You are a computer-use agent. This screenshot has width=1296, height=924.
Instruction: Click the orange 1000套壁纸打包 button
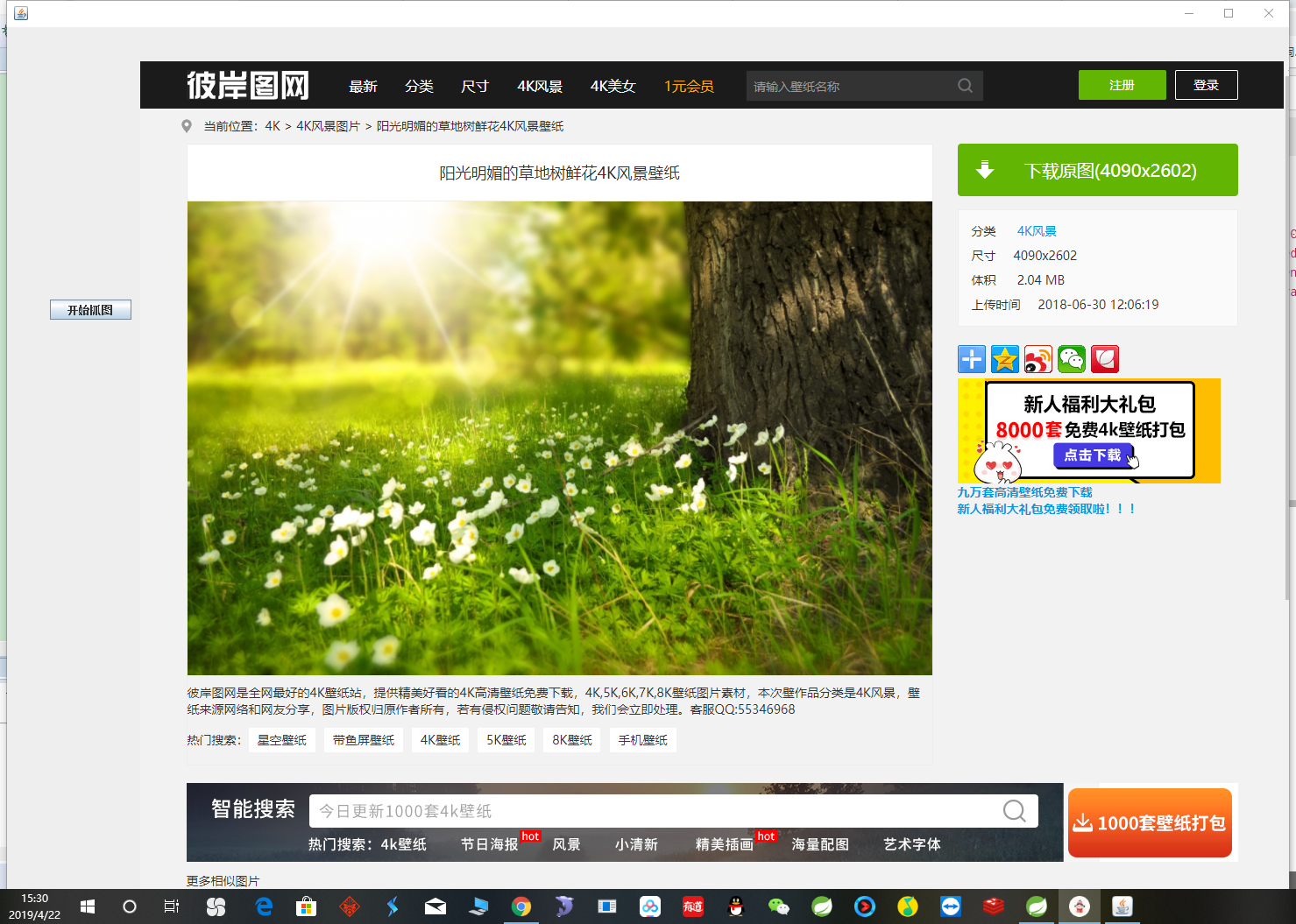pos(1150,823)
